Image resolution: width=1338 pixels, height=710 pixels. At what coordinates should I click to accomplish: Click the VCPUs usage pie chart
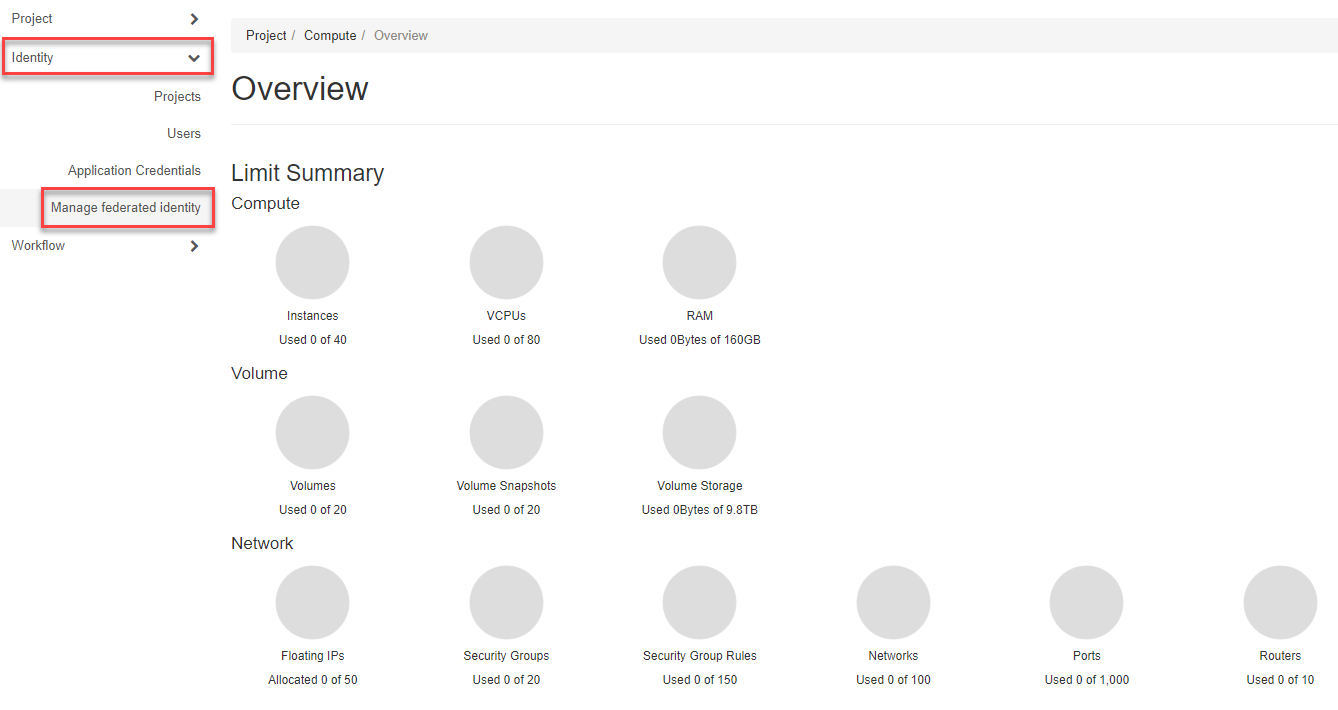click(x=506, y=263)
